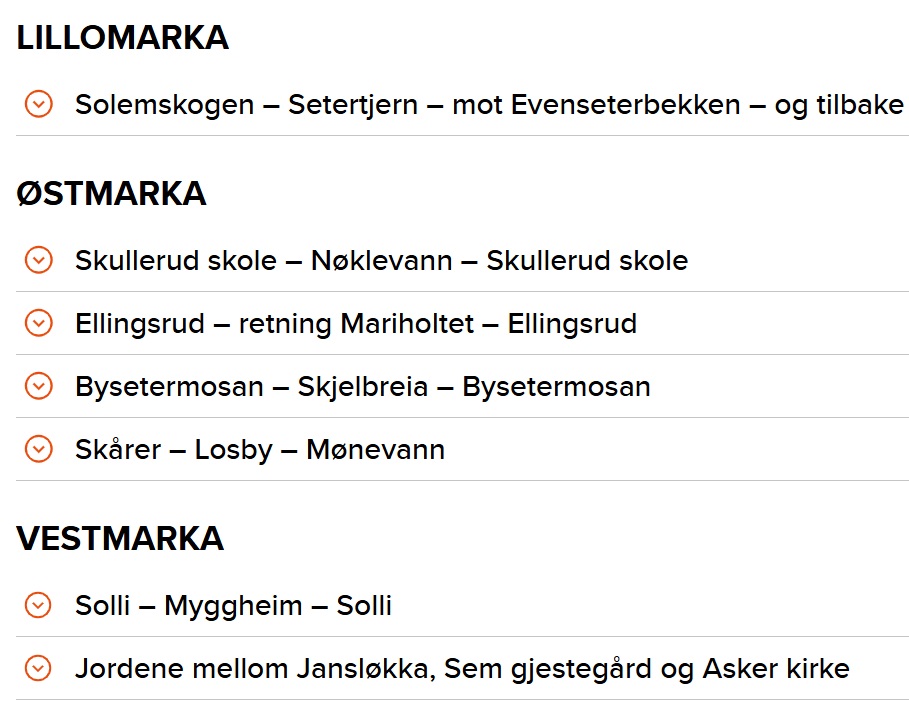This screenshot has width=909, height=722.
Task: Click circle arrow icon next to Ellingsrud route
Action: (39, 323)
